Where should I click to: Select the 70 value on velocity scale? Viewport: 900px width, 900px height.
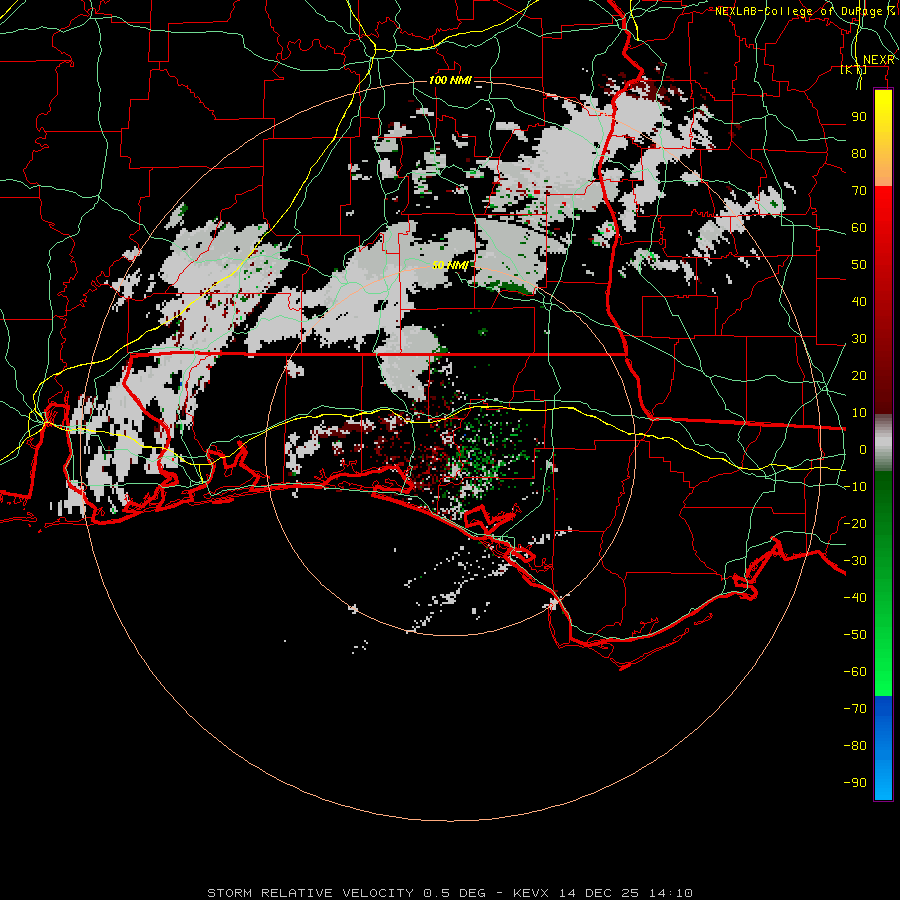pos(859,191)
